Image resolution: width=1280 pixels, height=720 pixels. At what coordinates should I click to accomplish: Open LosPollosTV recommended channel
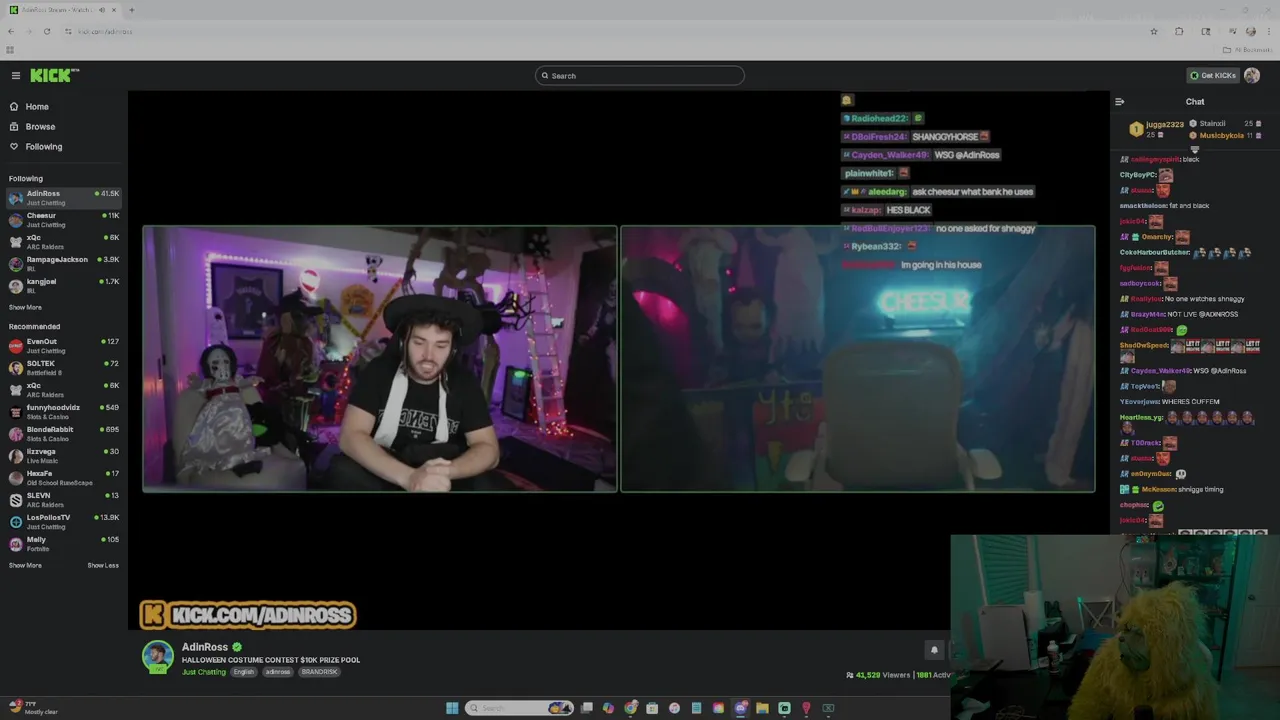[64, 522]
